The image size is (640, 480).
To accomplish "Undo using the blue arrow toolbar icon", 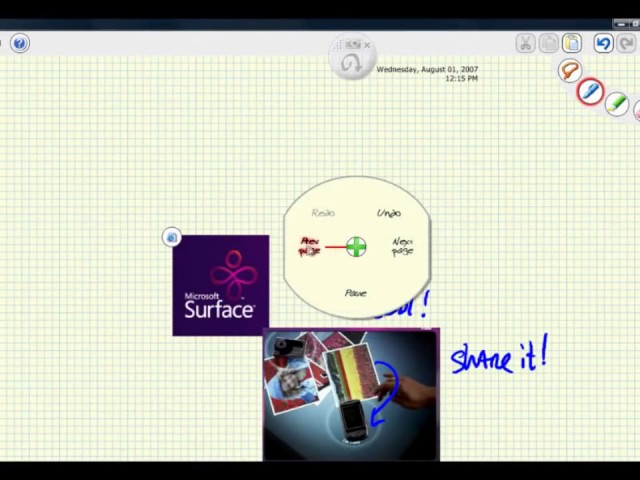I will [x=603, y=43].
